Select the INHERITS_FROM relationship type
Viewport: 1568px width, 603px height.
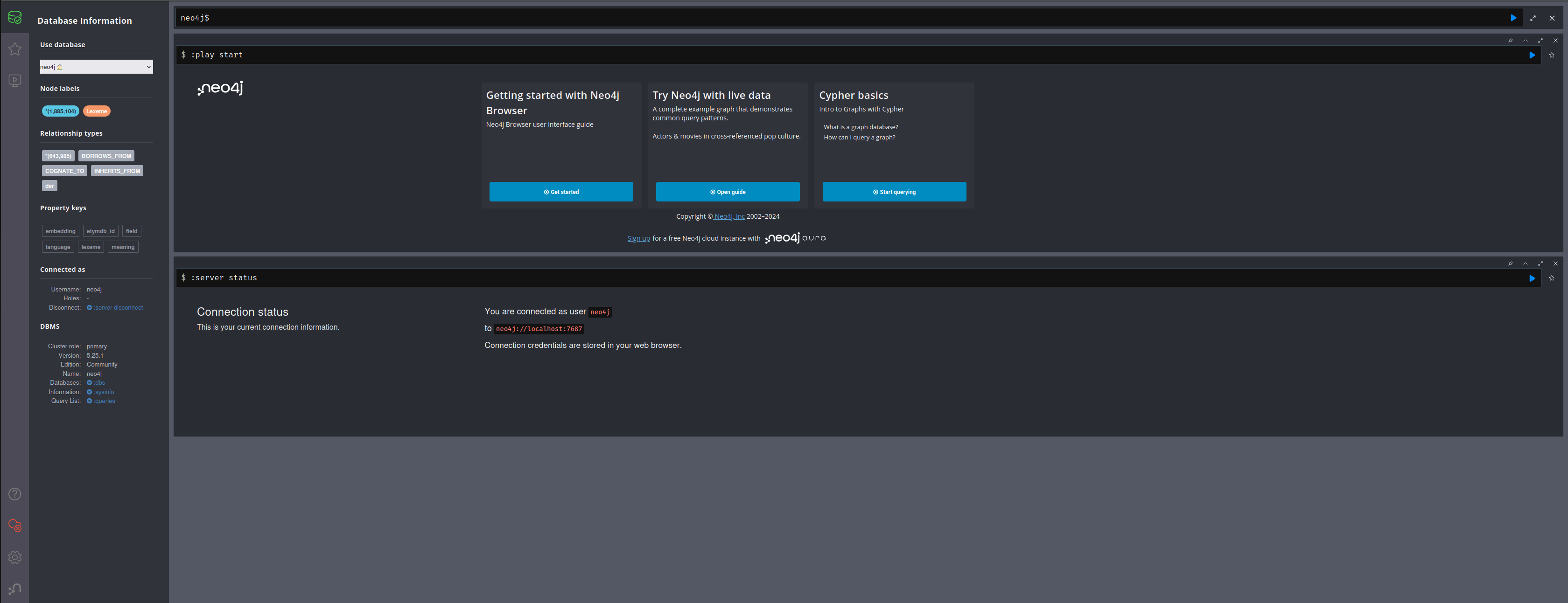(x=117, y=171)
